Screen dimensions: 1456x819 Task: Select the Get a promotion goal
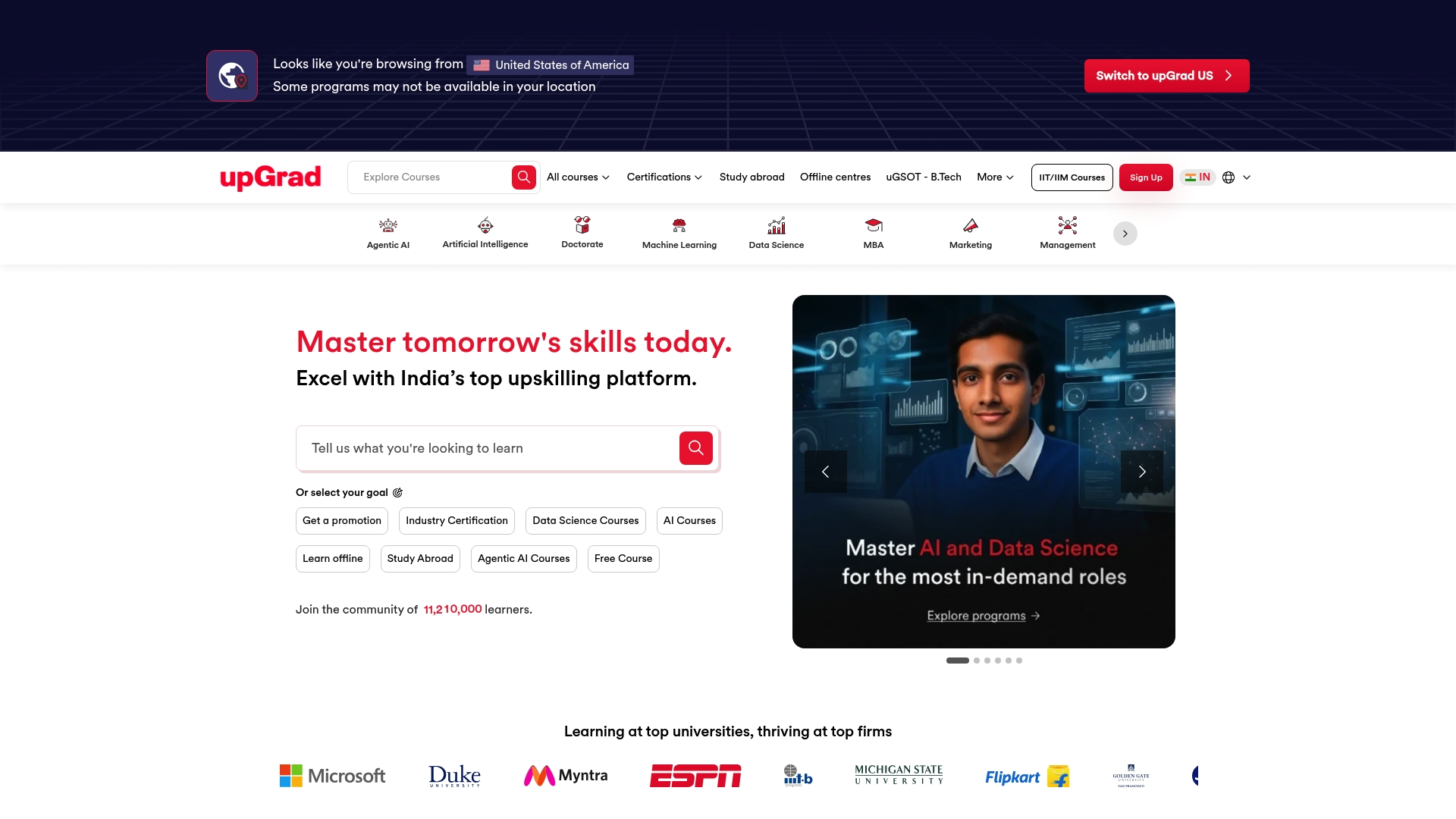point(342,521)
